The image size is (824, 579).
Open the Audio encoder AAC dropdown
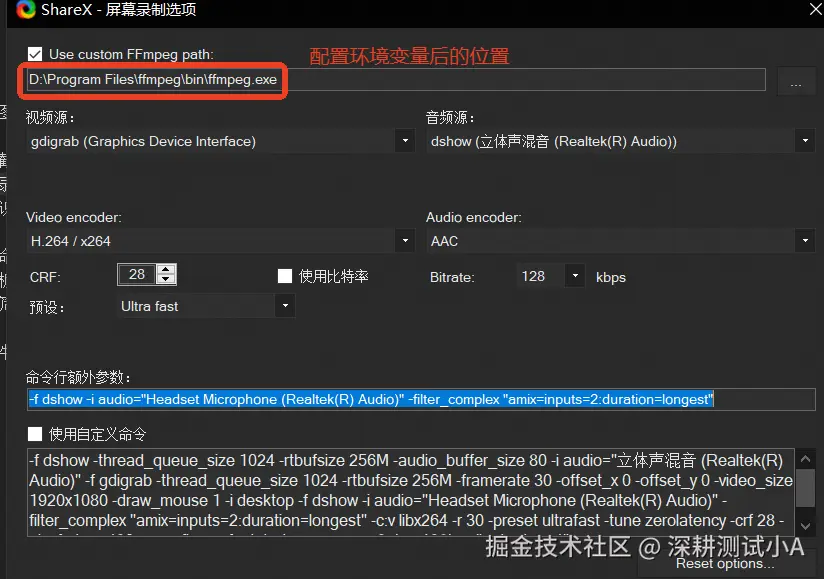pyautogui.click(x=621, y=241)
